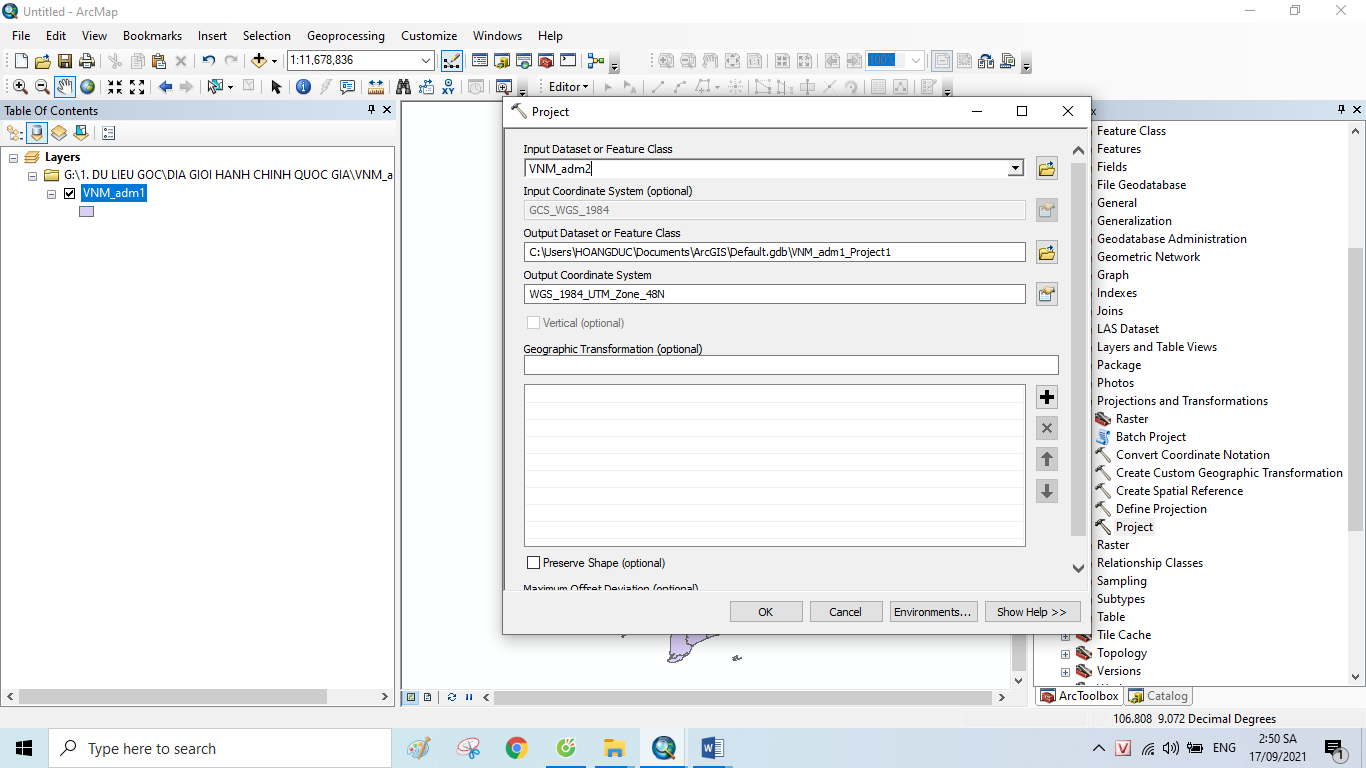Click the Show Help >> button
Screen dimensions: 1366x768
point(1031,612)
